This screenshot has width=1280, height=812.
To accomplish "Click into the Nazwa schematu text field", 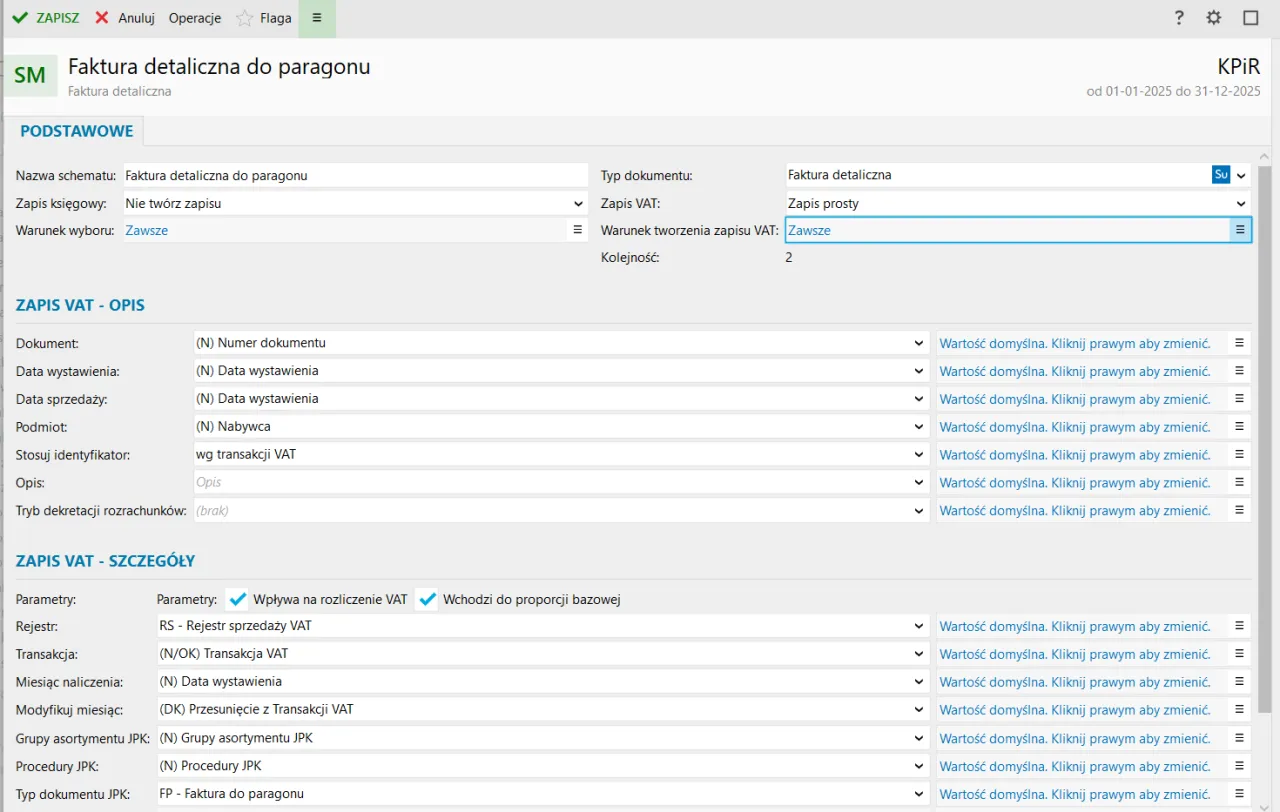I will pos(355,175).
